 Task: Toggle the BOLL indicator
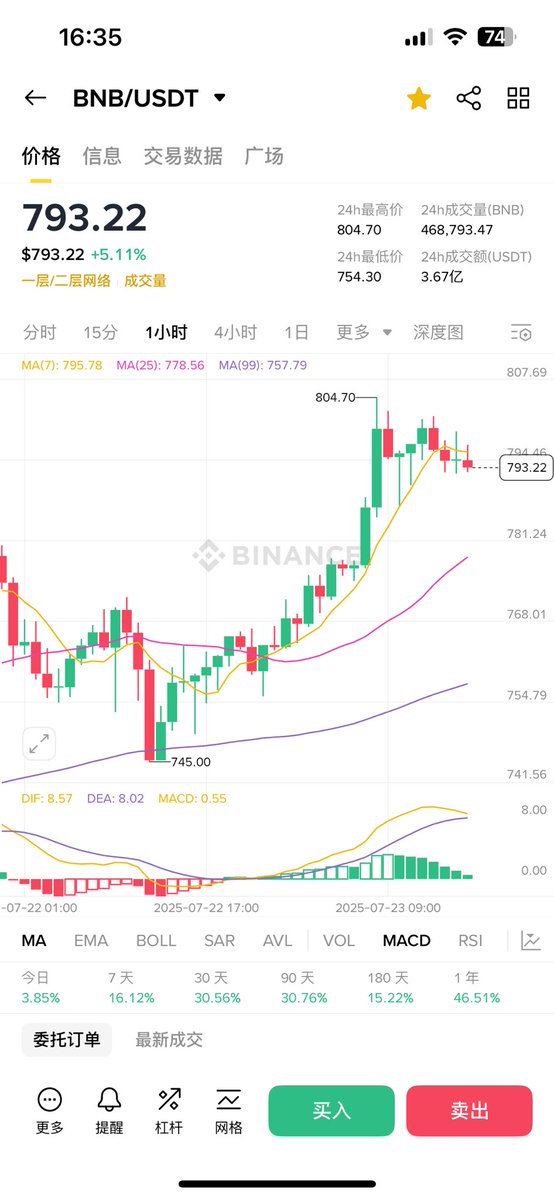[x=156, y=941]
